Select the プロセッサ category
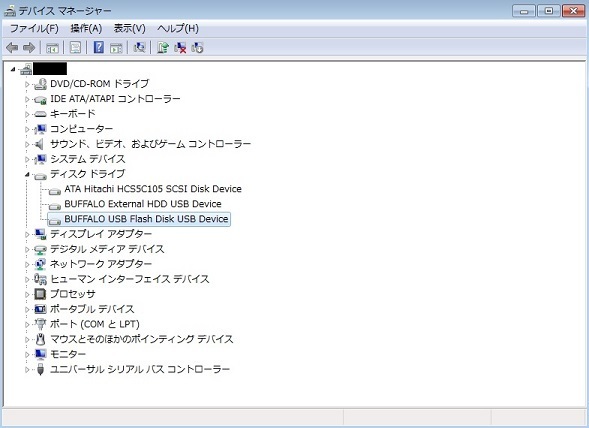 click(72, 294)
